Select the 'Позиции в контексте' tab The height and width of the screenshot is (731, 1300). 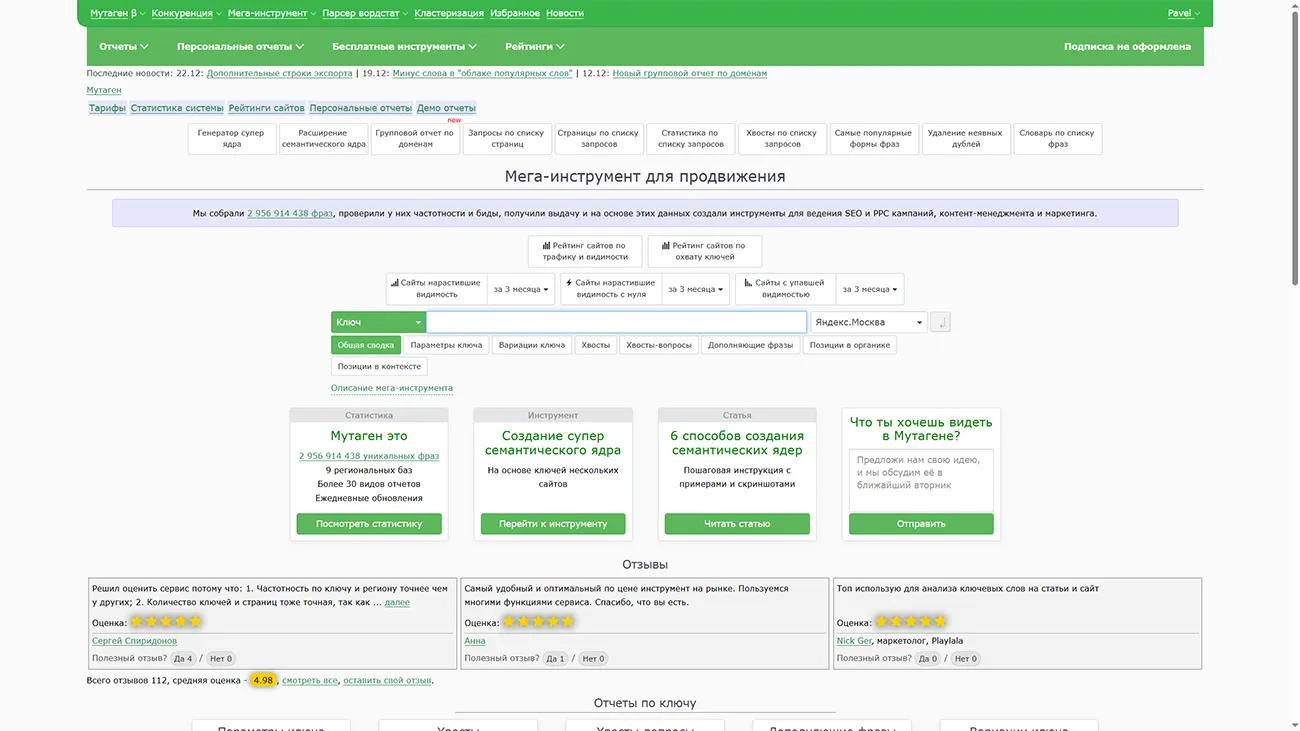(x=379, y=366)
